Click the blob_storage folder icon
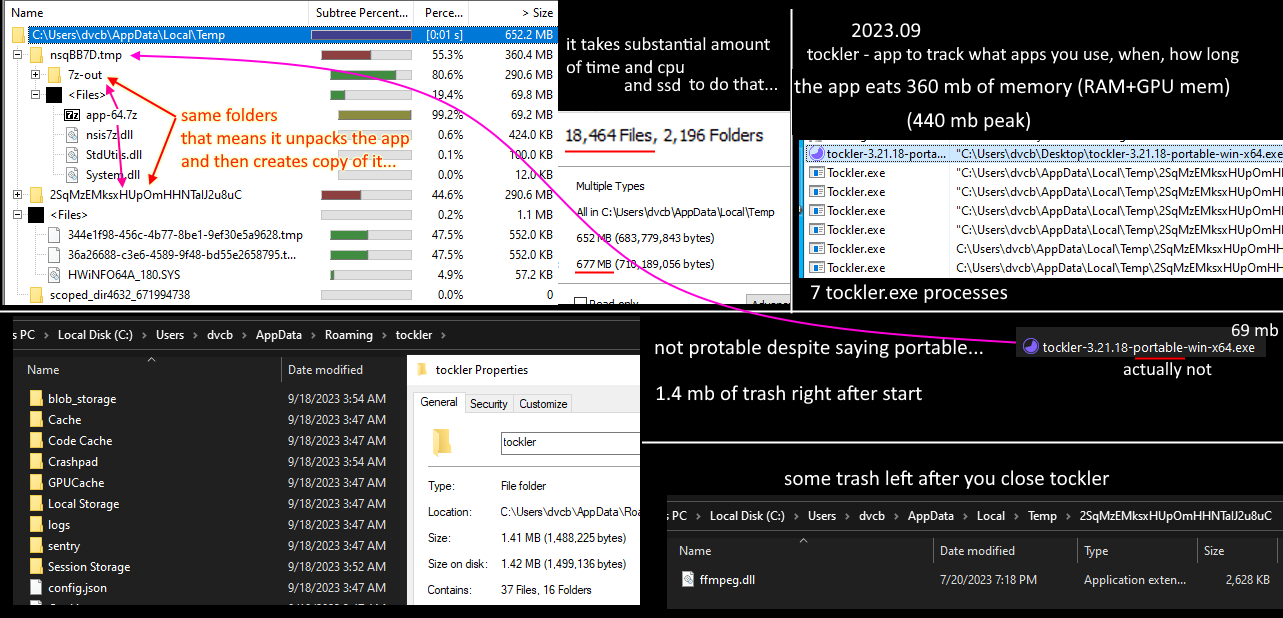 37,399
